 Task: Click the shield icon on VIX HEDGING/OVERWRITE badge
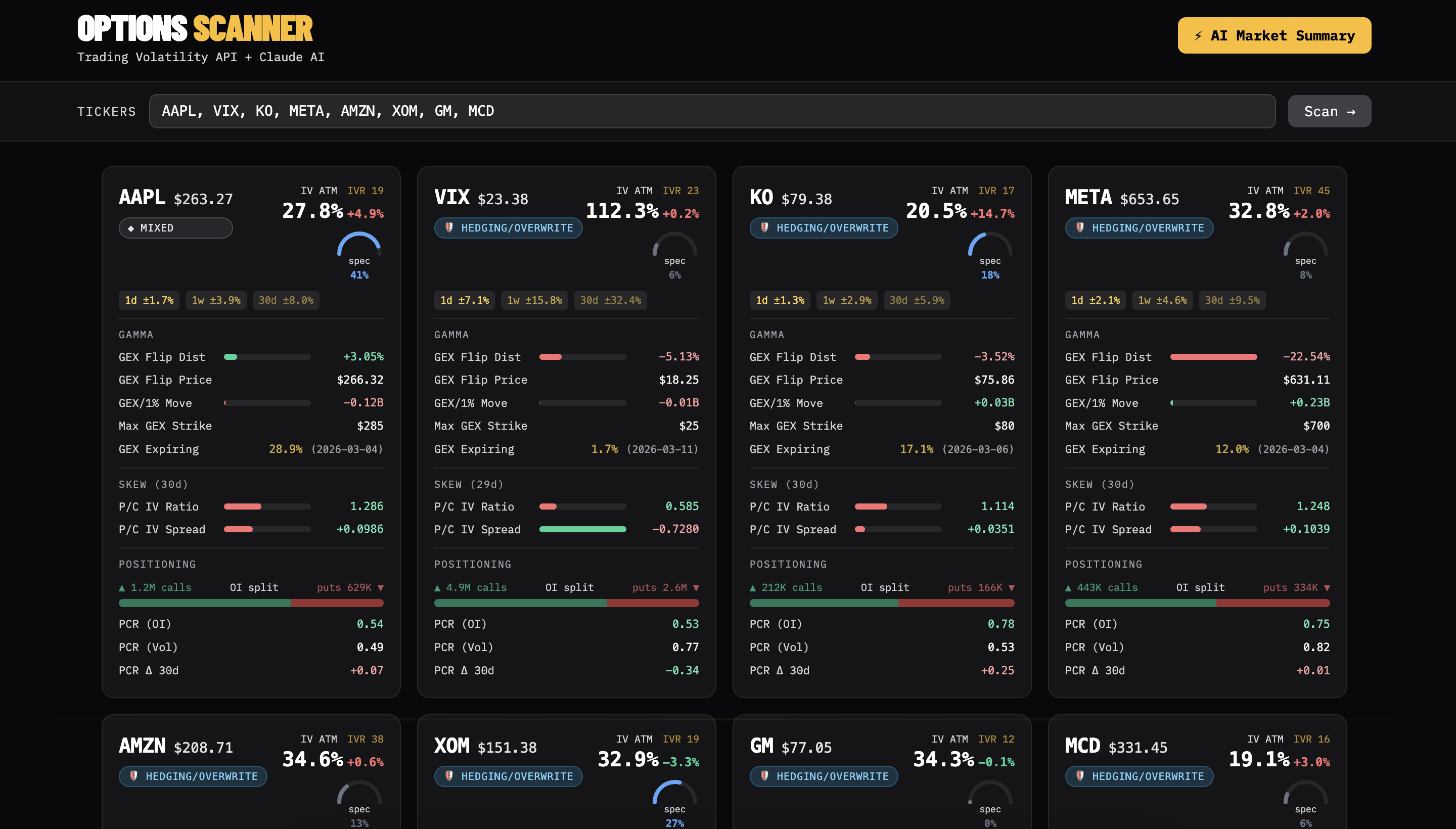tap(449, 228)
